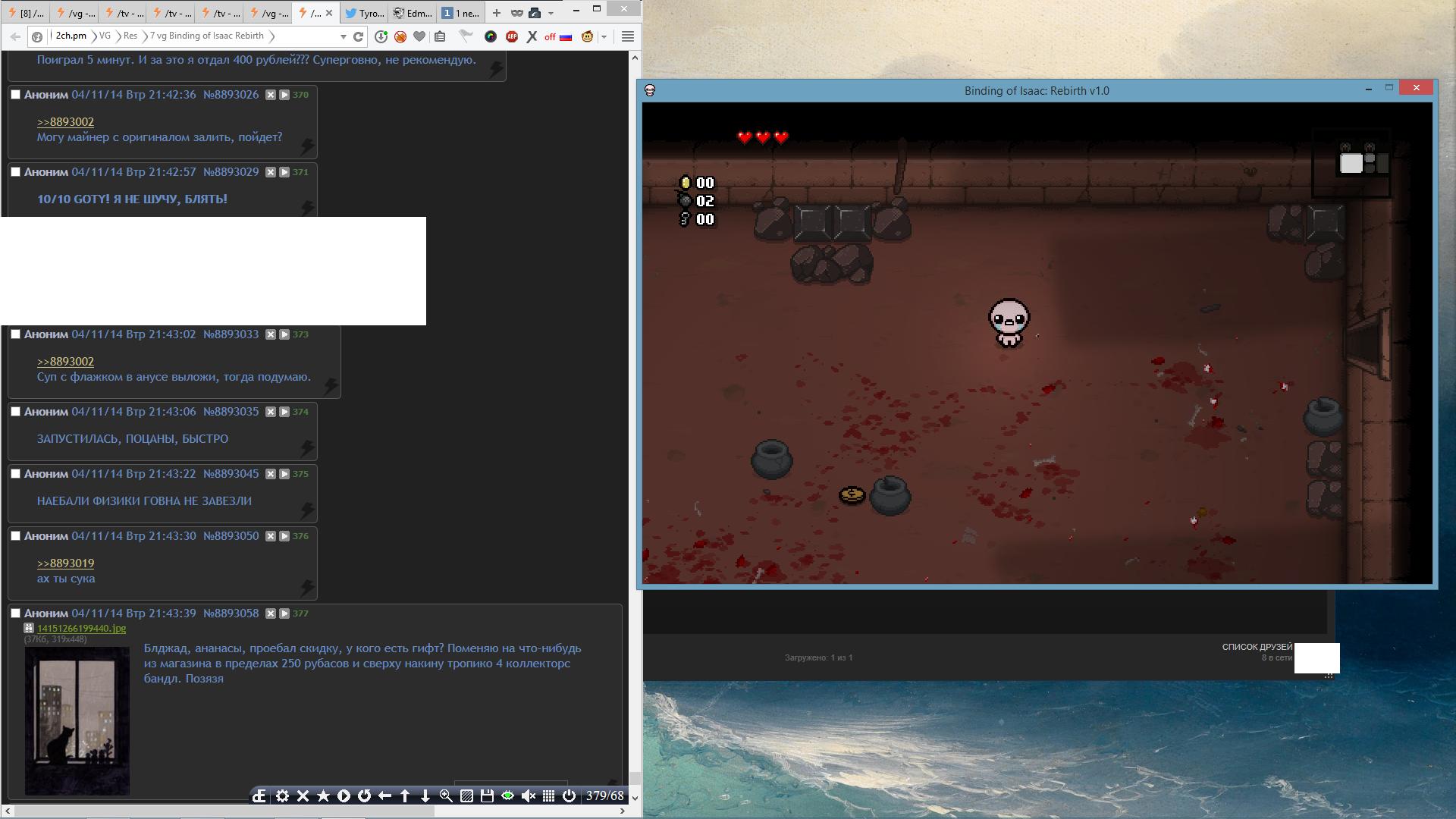
Task: Toggle the green eye icon in Dollchan panel
Action: click(507, 795)
